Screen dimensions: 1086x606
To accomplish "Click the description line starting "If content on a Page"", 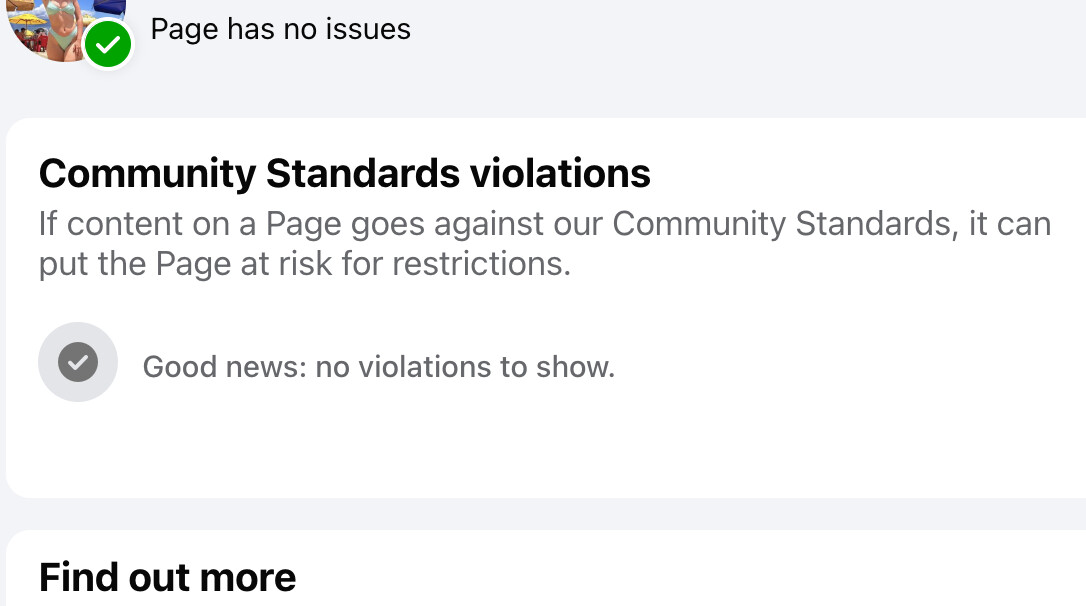I will pos(544,223).
